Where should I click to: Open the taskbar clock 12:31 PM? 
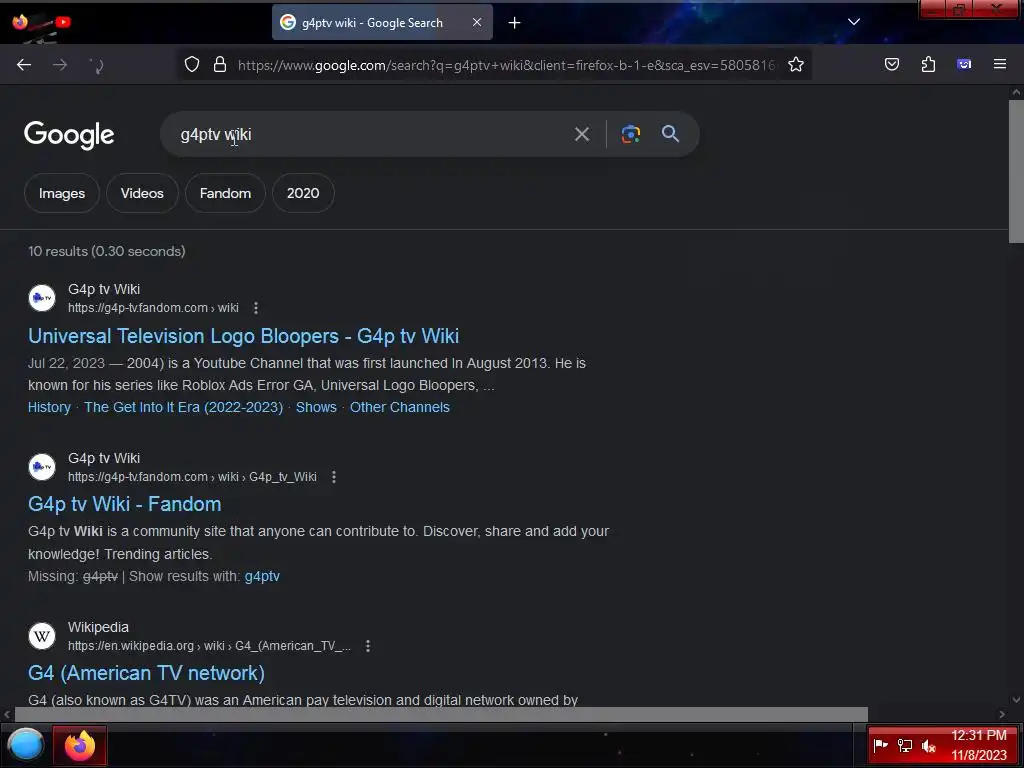979,745
